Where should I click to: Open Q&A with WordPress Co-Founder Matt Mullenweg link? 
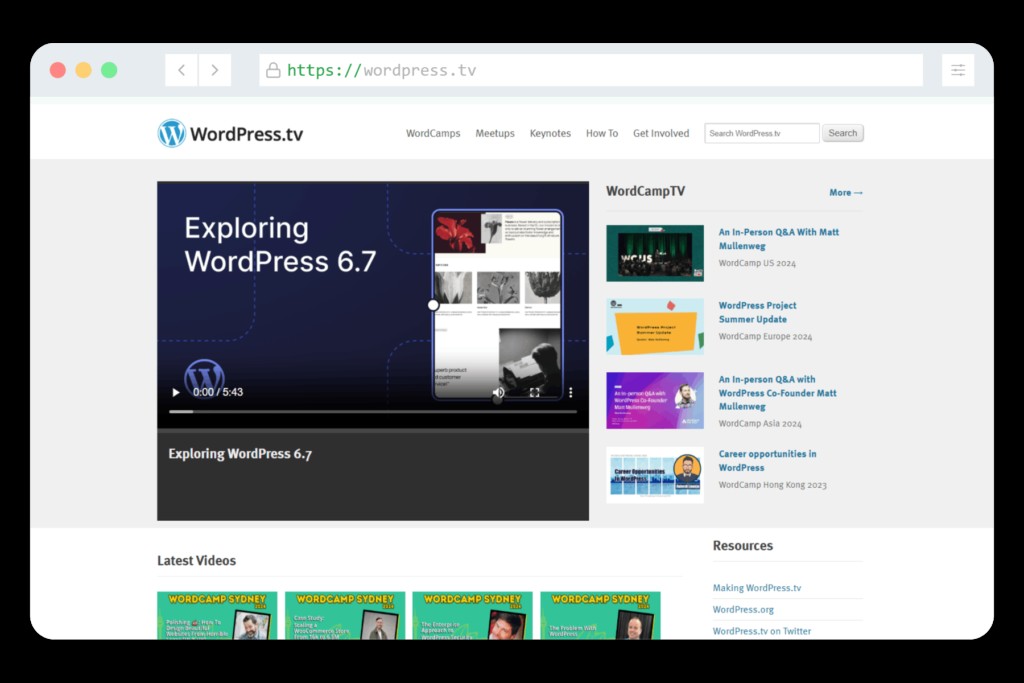777,392
